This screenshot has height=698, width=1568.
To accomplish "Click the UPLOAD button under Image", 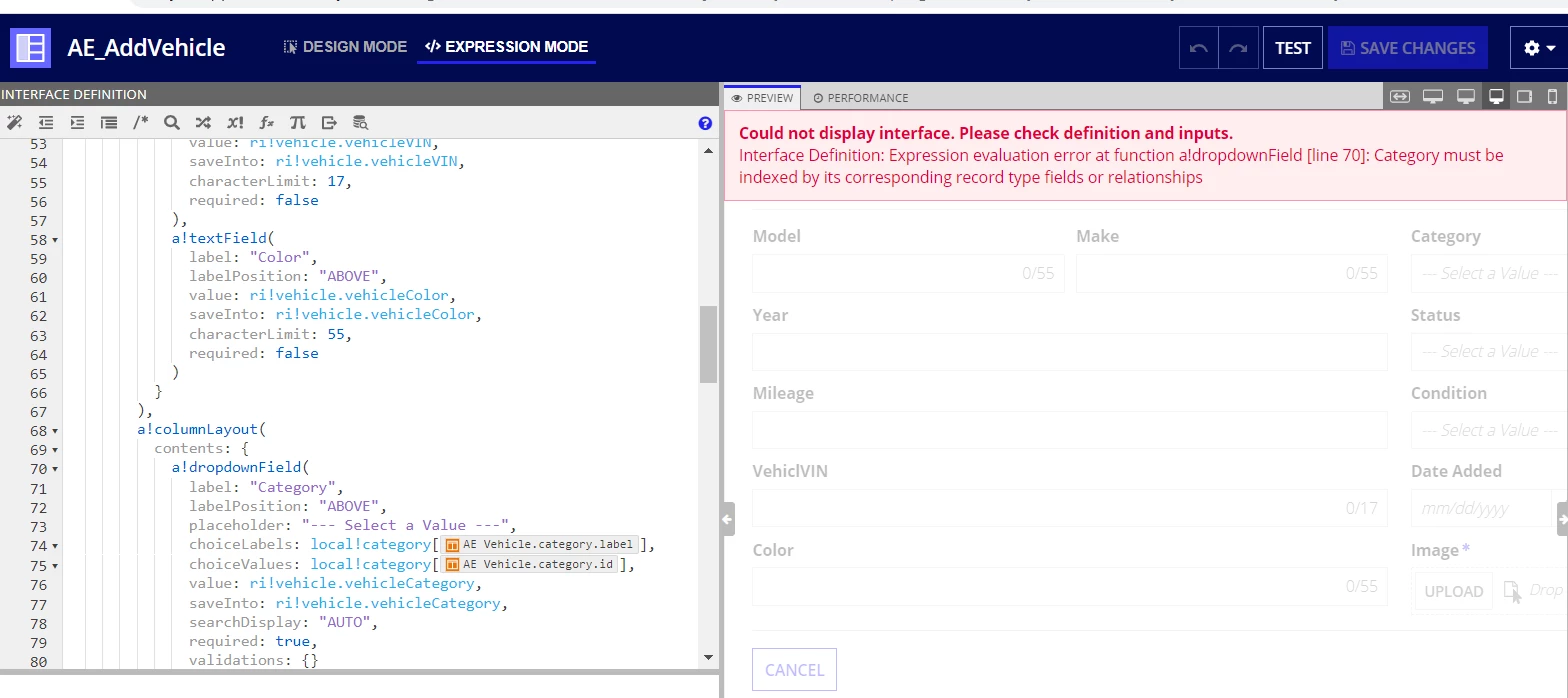I will (x=1453, y=591).
